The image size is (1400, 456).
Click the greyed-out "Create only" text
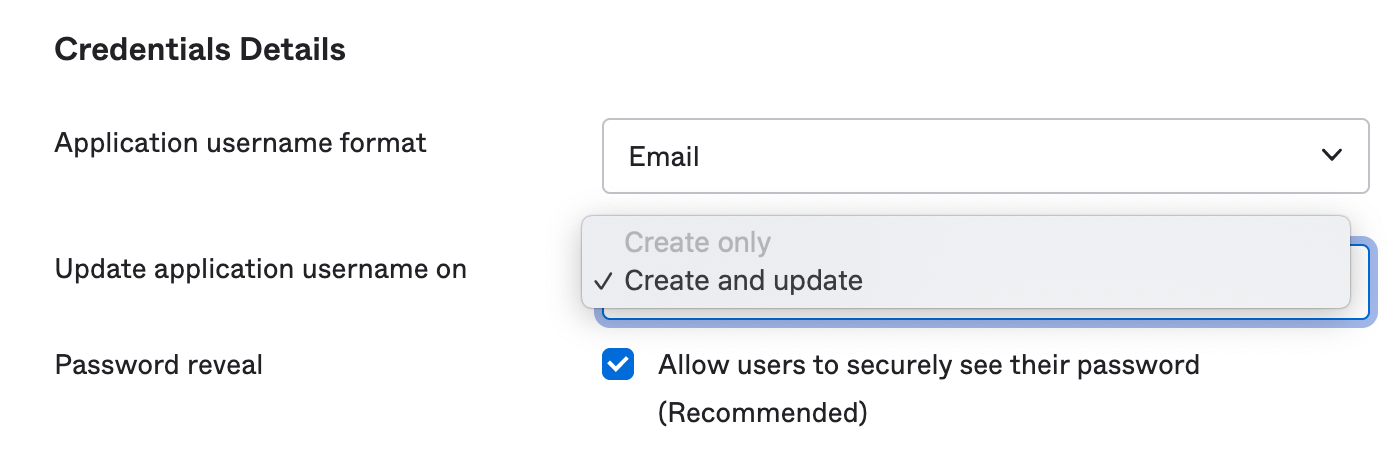coord(697,242)
